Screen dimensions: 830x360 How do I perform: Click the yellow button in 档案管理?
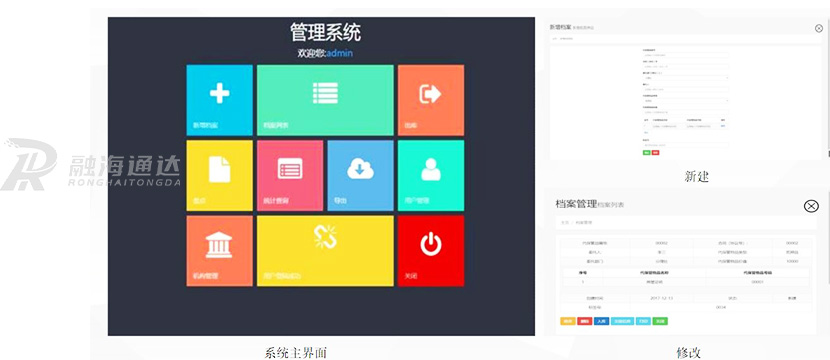tap(568, 321)
